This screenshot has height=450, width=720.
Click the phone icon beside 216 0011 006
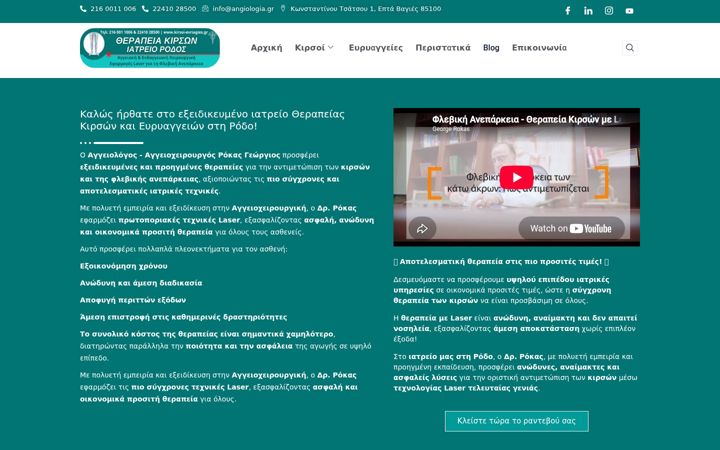tap(83, 9)
